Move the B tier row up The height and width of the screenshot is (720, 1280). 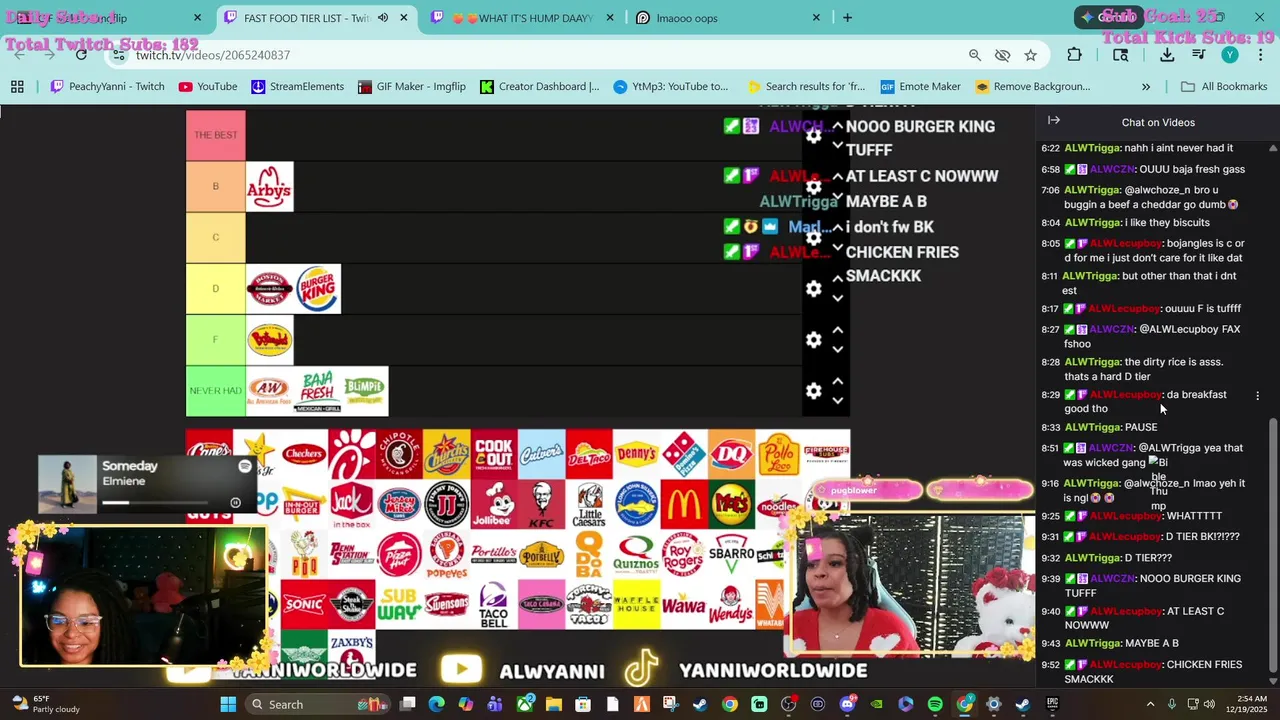[838, 177]
